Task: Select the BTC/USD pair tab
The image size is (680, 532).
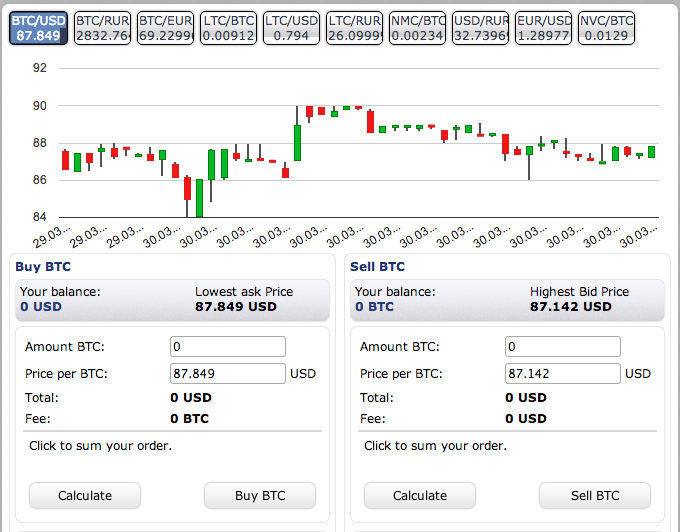Action: (x=38, y=28)
